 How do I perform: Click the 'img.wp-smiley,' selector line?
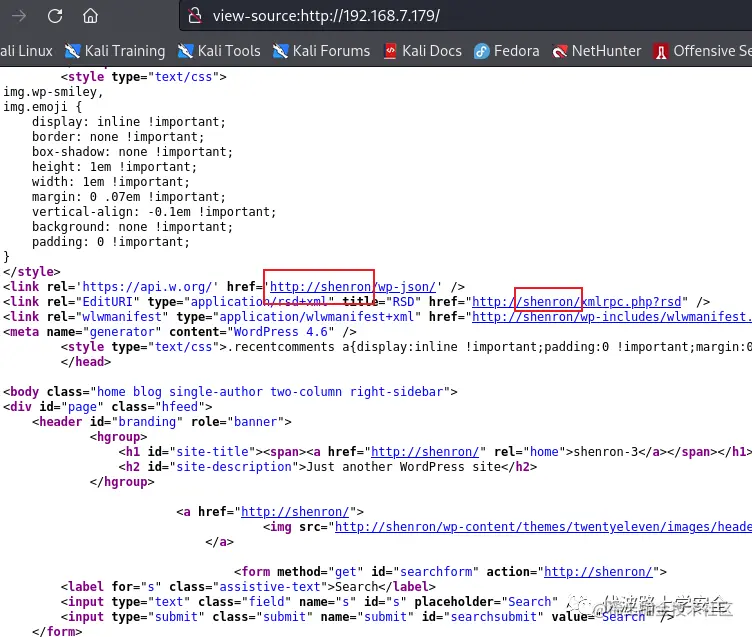[x=53, y=92]
